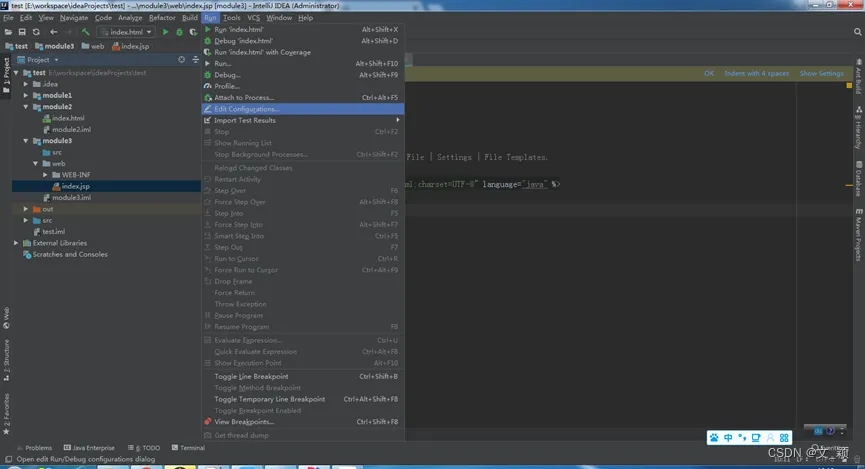Click the module3 breadcrumb in navigation bar
Viewport: 865px width, 469px height.
(x=54, y=46)
